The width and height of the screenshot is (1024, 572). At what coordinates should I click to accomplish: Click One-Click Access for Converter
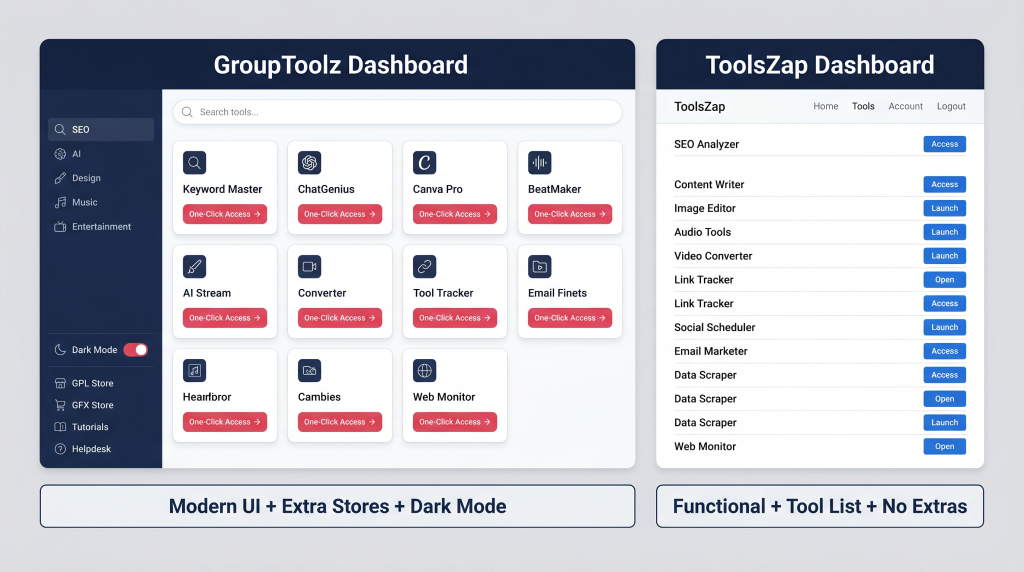point(340,318)
